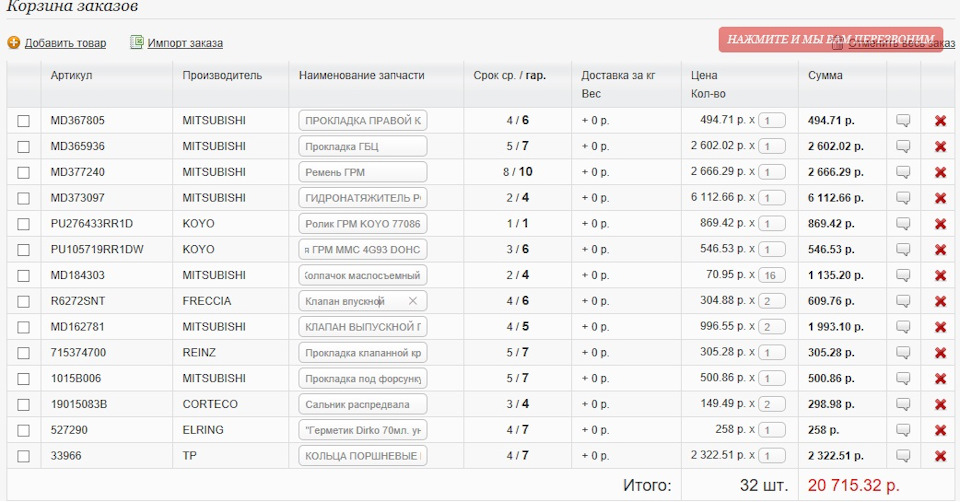Open comment for row PU105719RR1DW

point(903,249)
